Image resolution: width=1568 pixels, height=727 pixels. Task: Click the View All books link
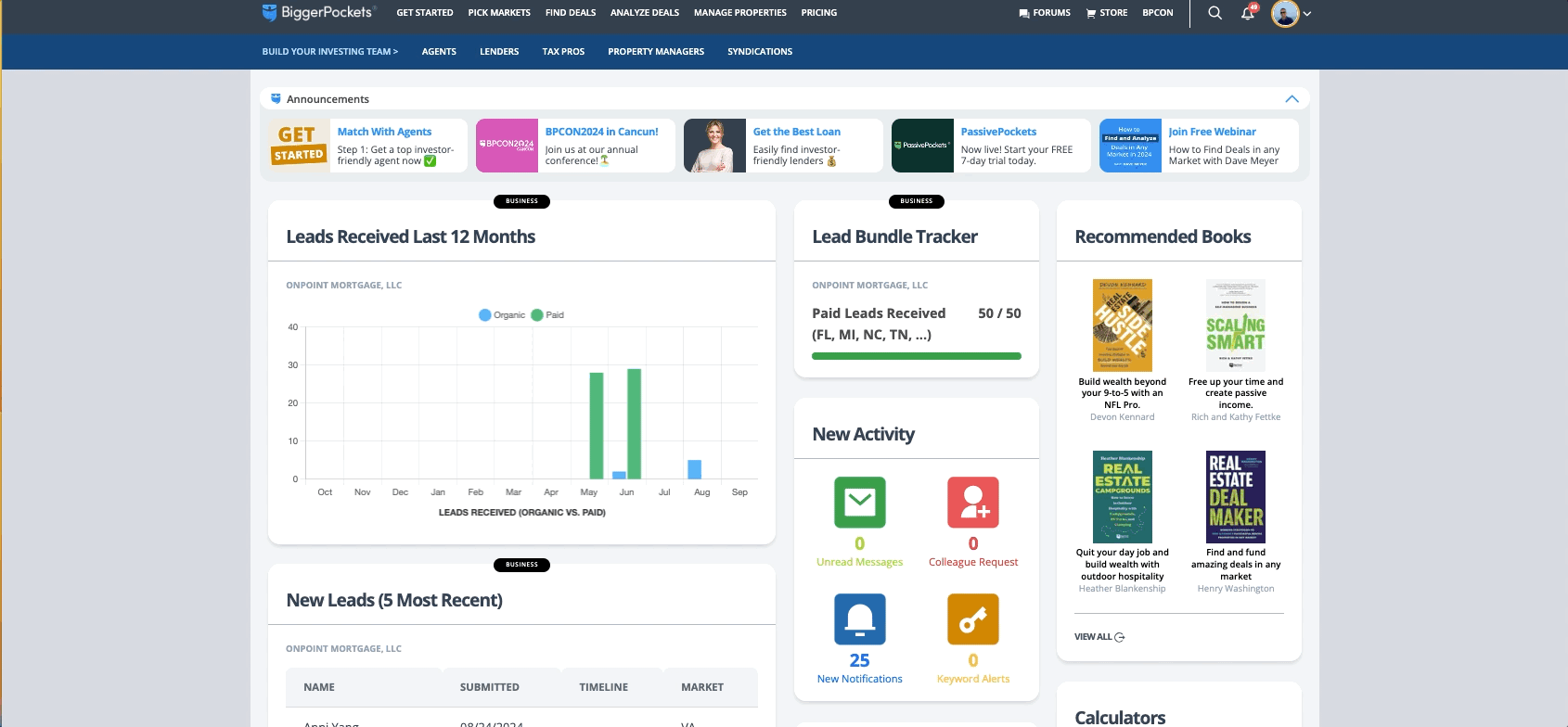coord(1099,637)
